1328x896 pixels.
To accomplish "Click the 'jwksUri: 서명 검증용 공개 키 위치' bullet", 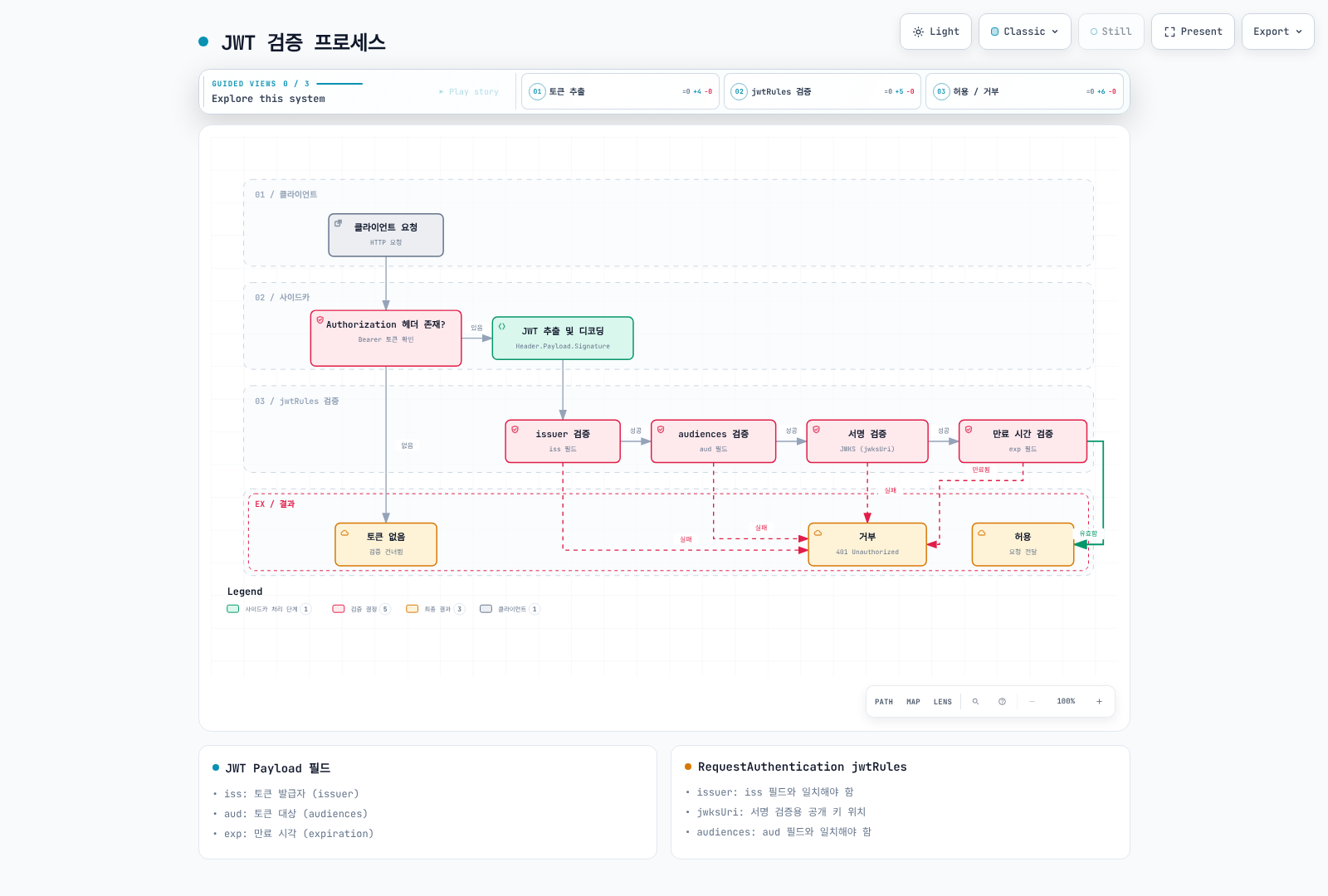I will pos(781,812).
